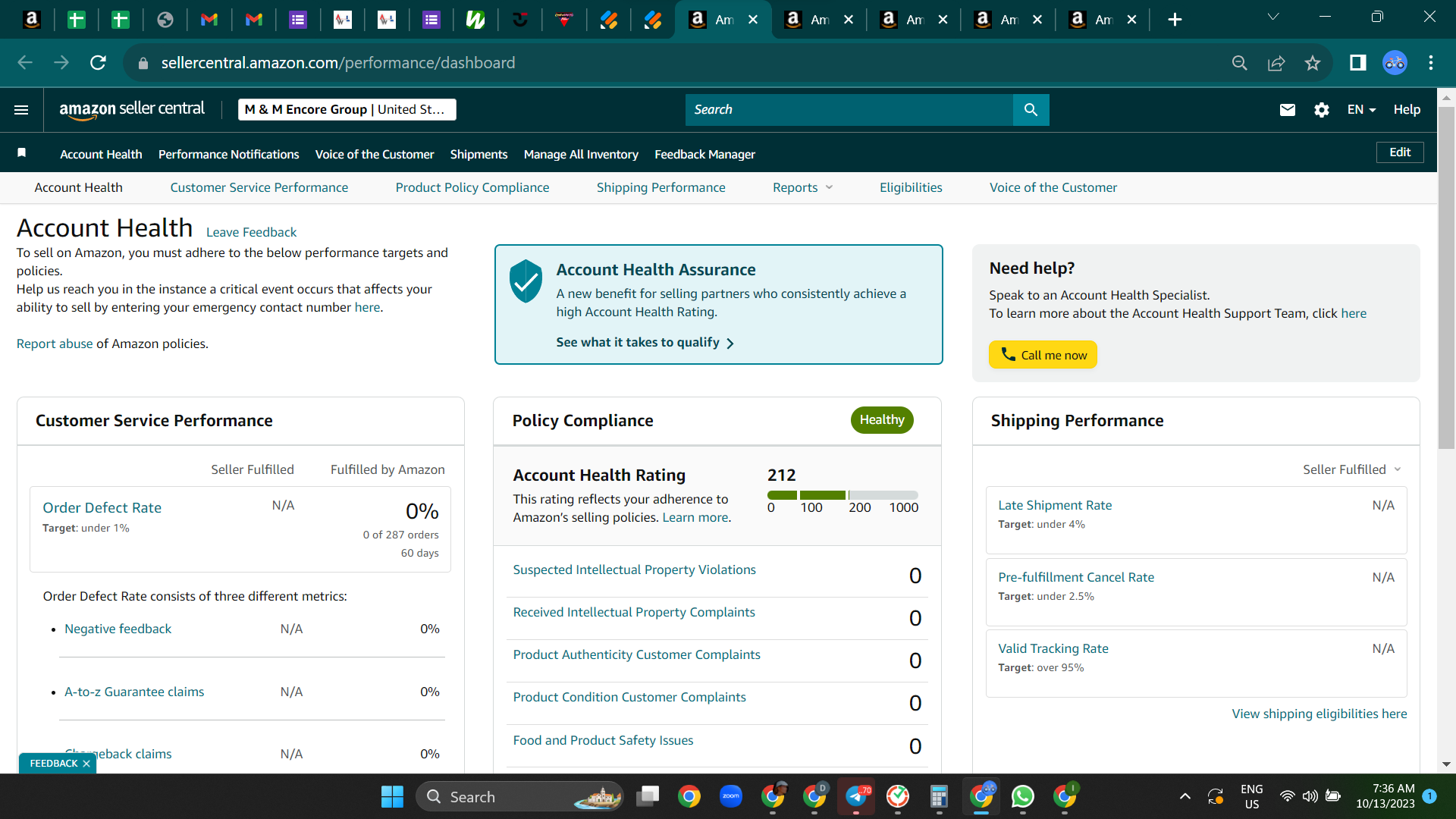The width and height of the screenshot is (1456, 819).
Task: Open Zoom from the taskbar
Action: 731,796
